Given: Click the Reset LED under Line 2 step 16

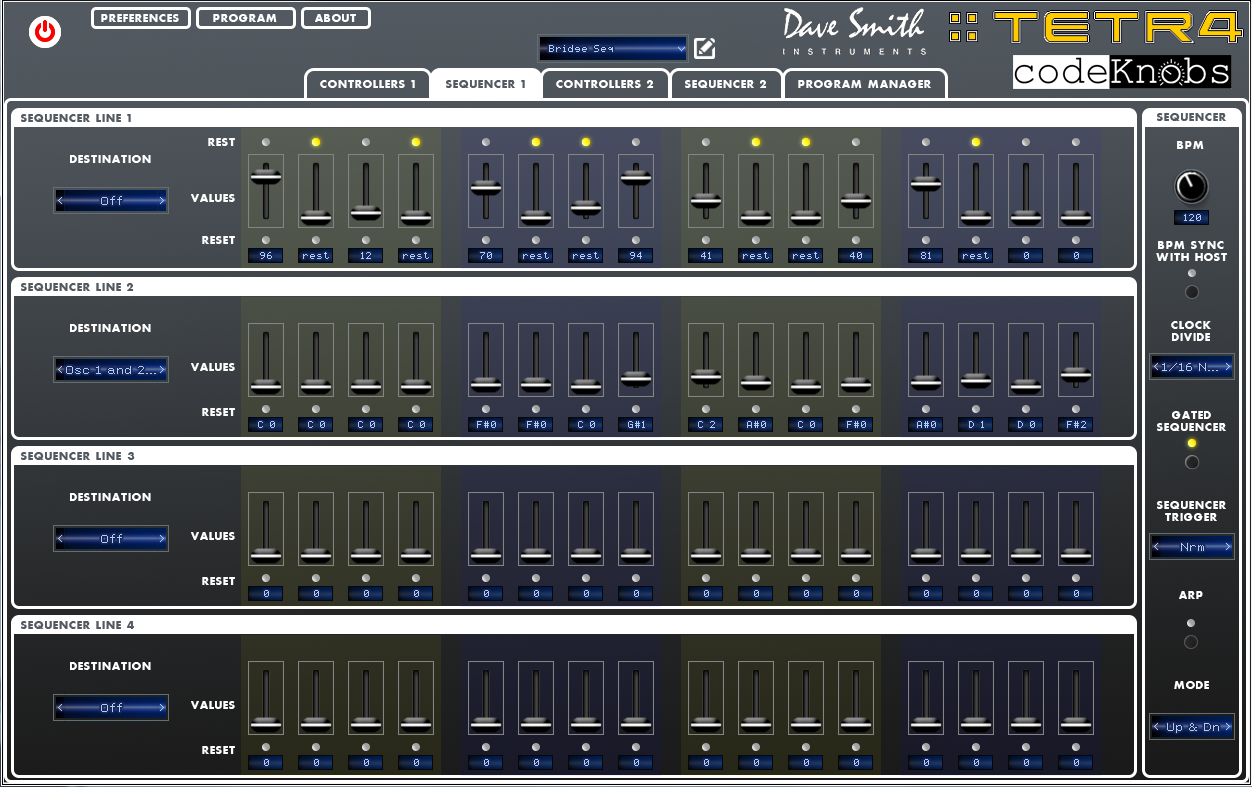Looking at the screenshot, I should pos(1076,409).
